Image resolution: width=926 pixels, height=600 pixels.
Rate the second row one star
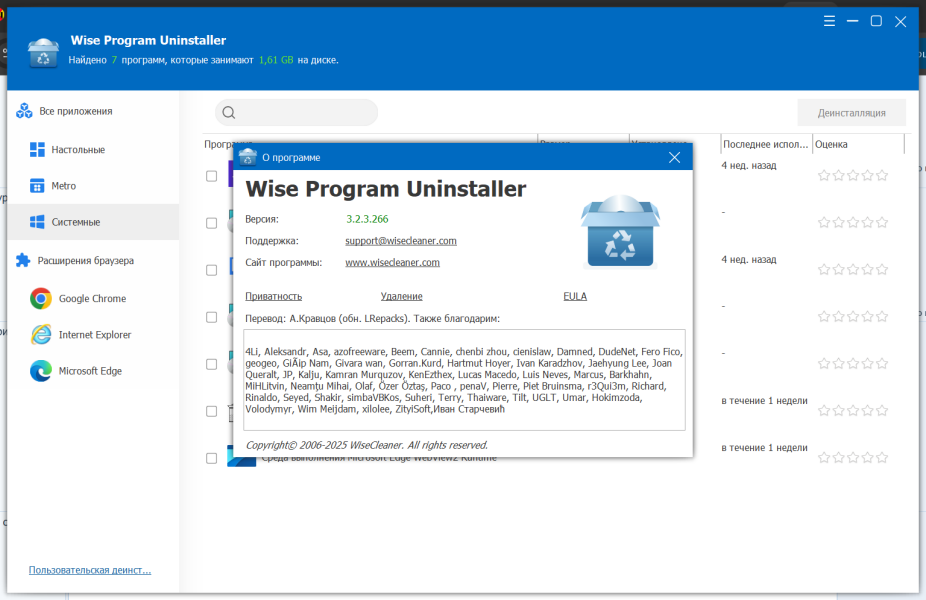[824, 223]
